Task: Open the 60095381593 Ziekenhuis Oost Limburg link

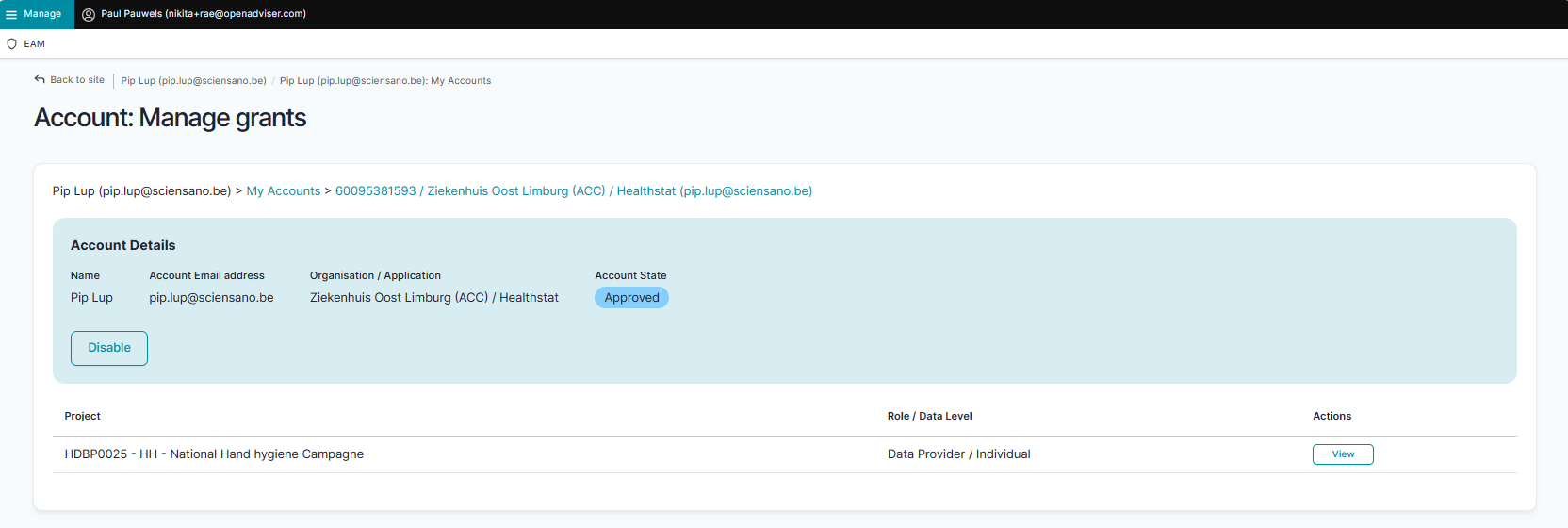Action: [x=573, y=191]
